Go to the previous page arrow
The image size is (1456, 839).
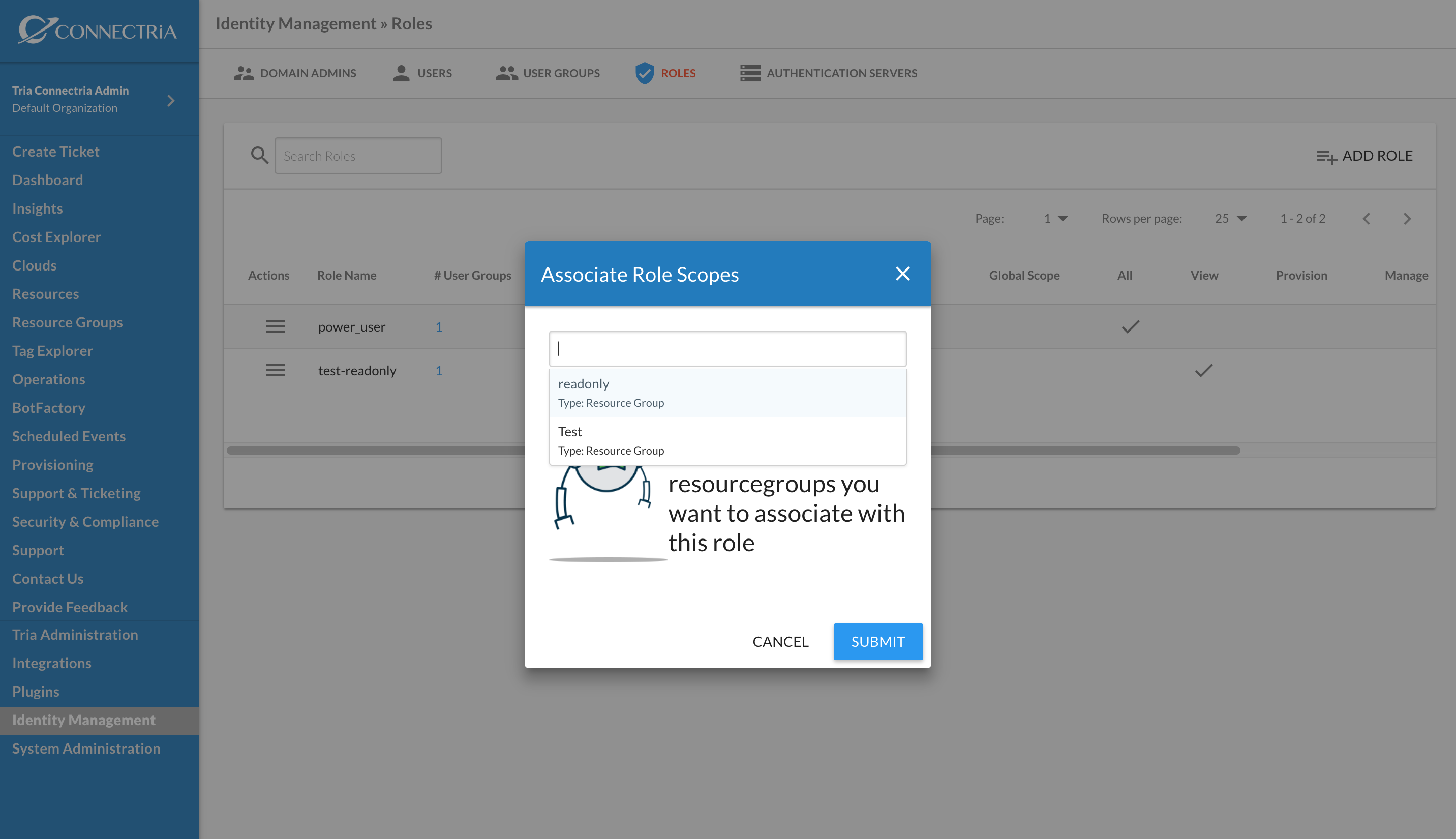[x=1366, y=218]
